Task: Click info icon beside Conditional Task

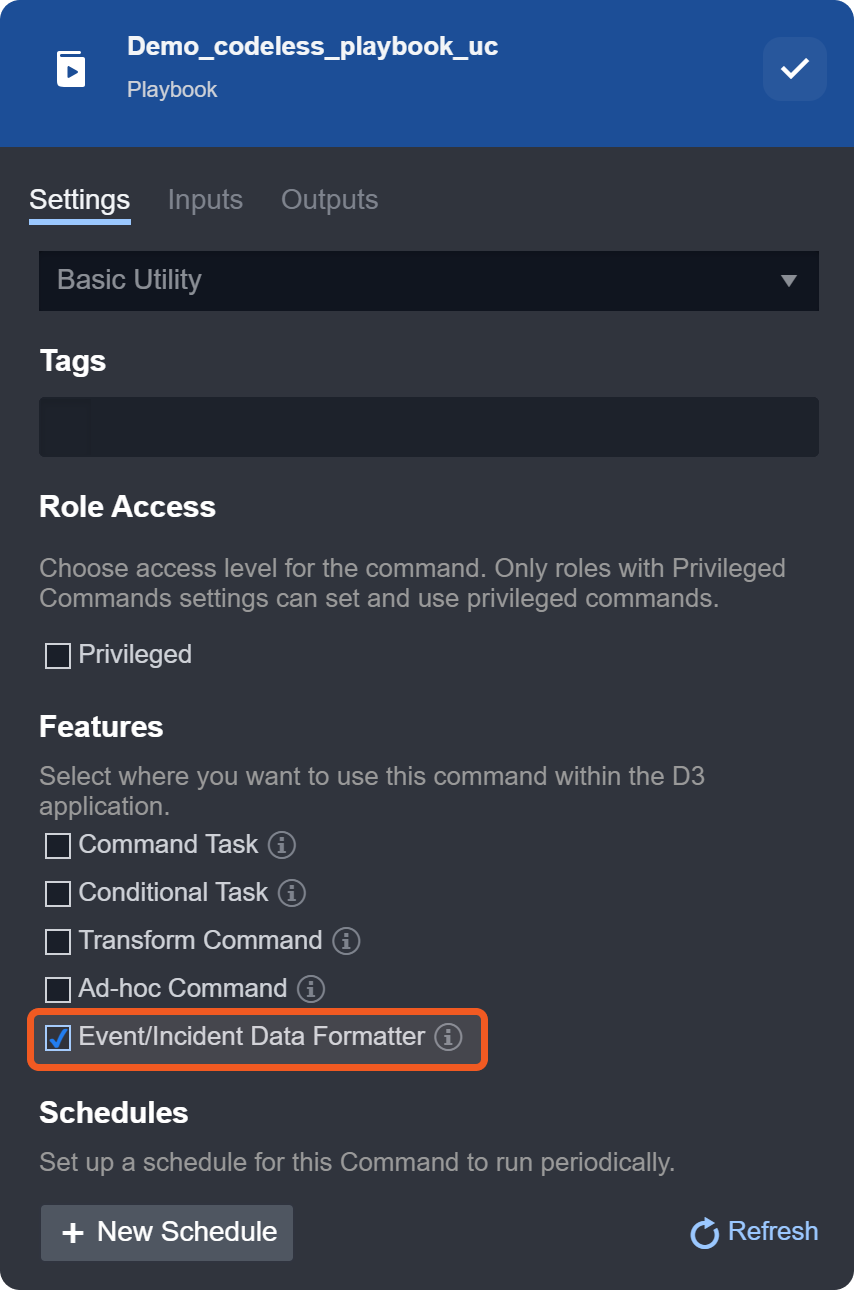Action: 291,893
